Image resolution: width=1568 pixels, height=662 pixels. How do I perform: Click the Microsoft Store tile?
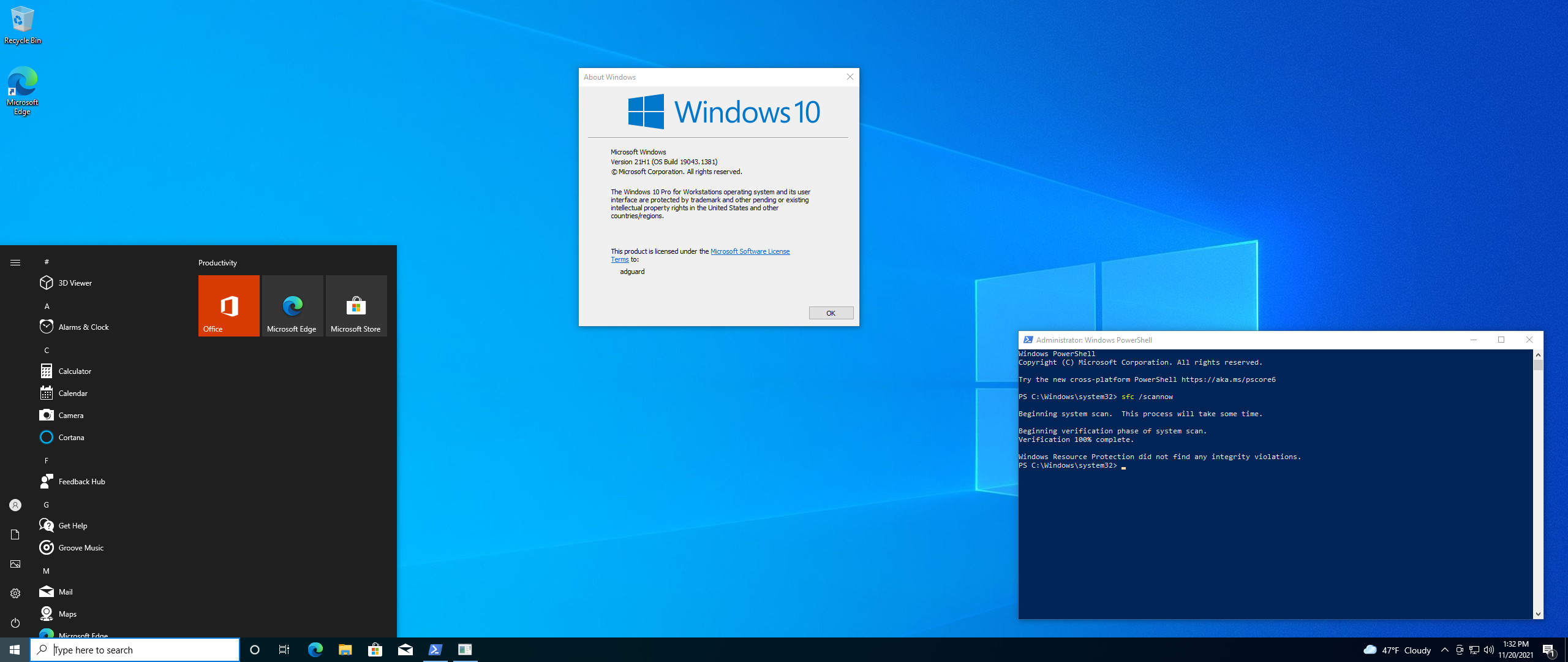click(x=356, y=306)
